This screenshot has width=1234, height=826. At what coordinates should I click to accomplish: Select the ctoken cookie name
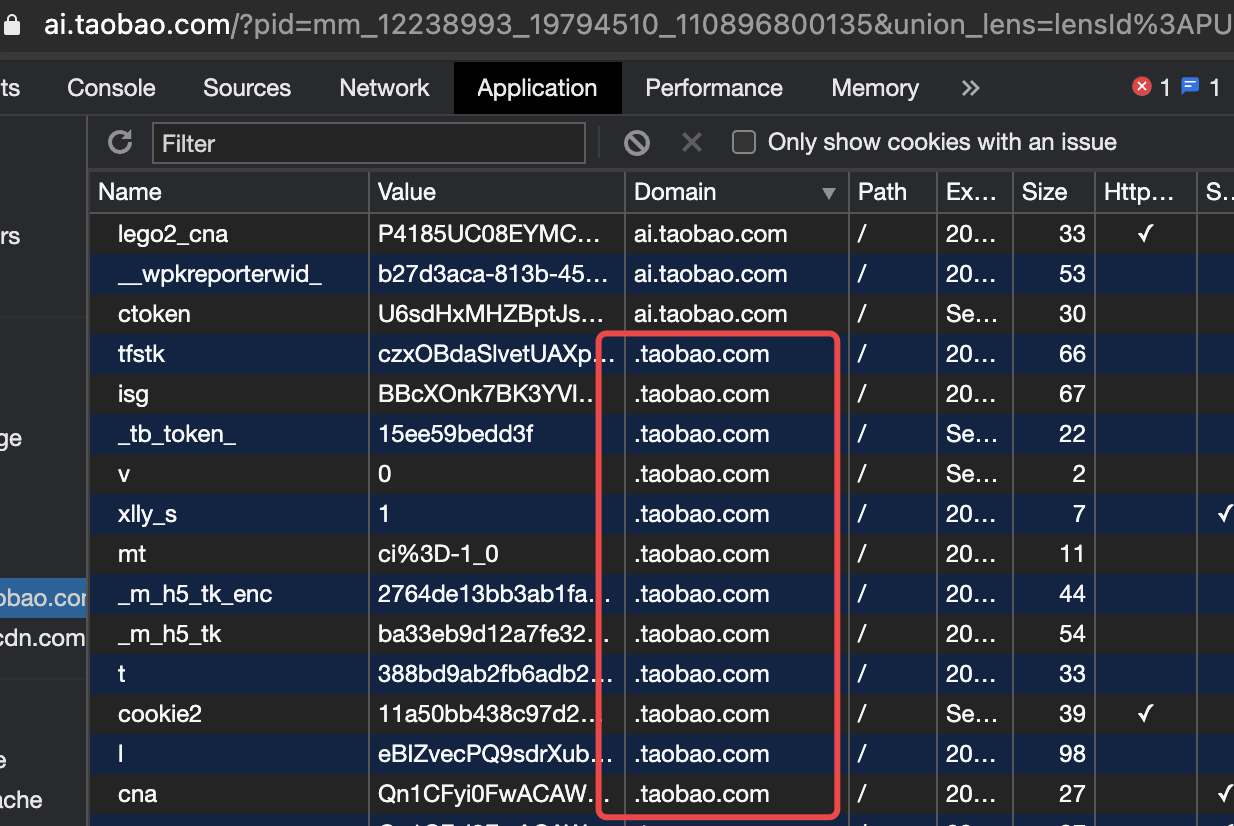[154, 314]
